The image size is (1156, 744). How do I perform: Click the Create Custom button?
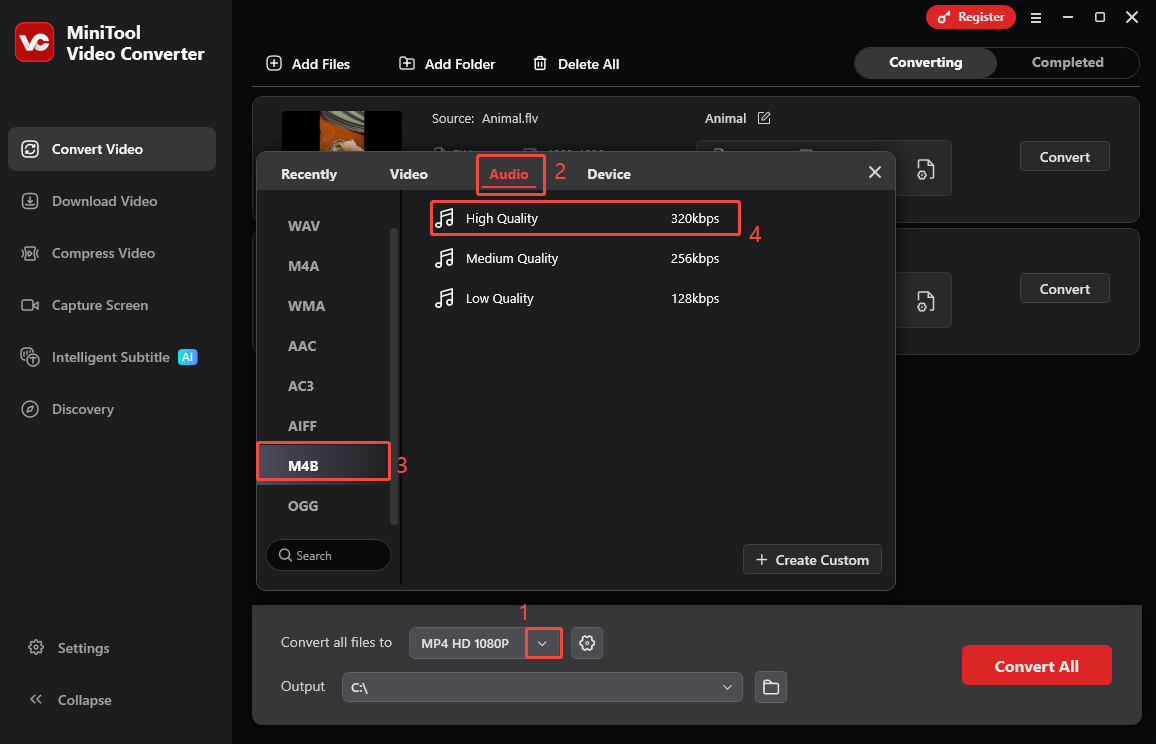click(811, 559)
